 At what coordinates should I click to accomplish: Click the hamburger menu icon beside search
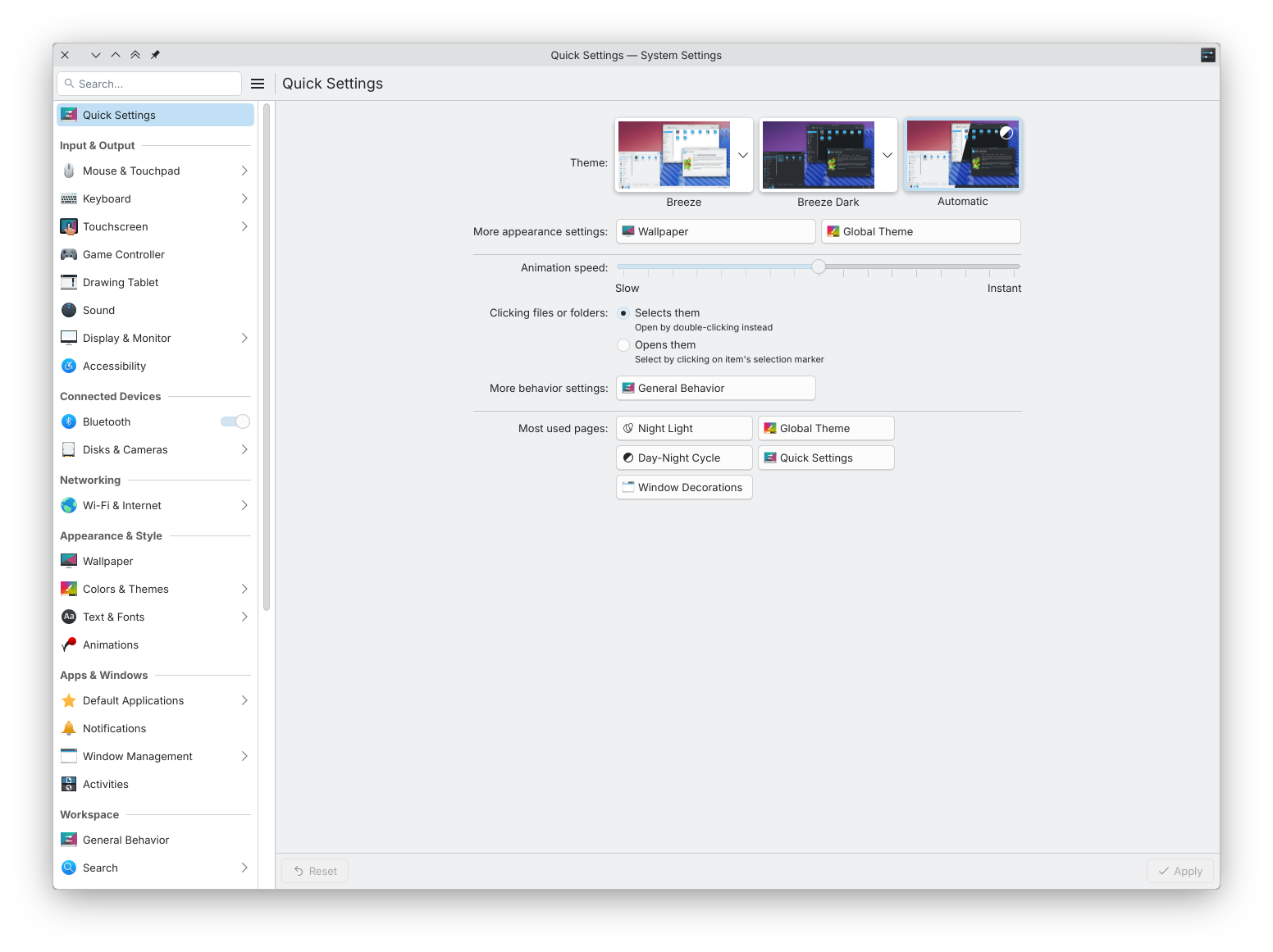[258, 84]
